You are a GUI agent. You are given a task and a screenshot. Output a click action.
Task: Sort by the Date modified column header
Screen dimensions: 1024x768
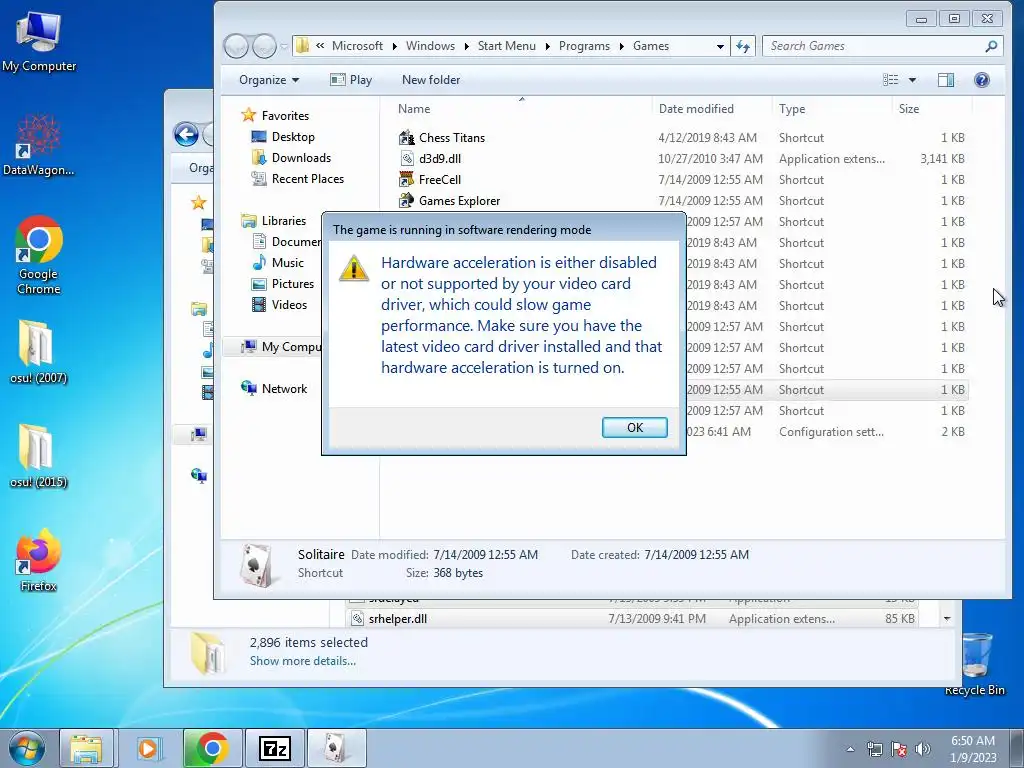pyautogui.click(x=696, y=109)
